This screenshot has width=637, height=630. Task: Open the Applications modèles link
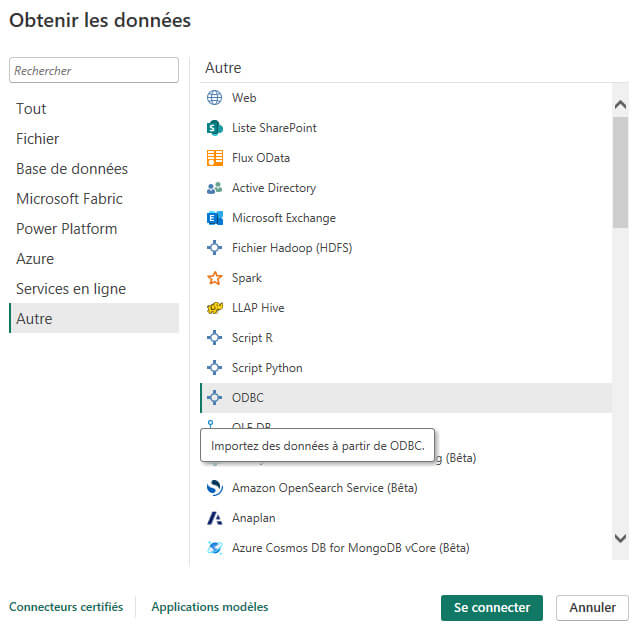point(209,607)
